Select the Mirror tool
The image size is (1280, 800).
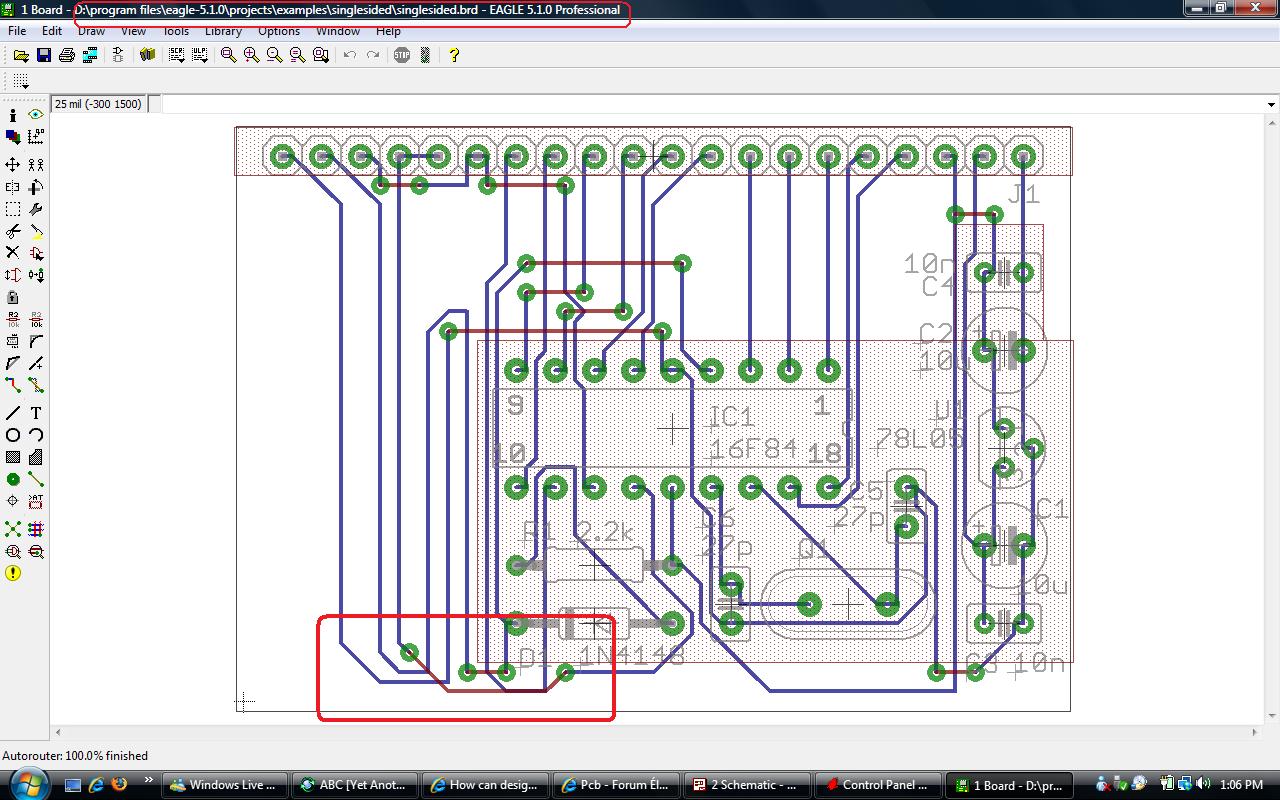pyautogui.click(x=13, y=187)
